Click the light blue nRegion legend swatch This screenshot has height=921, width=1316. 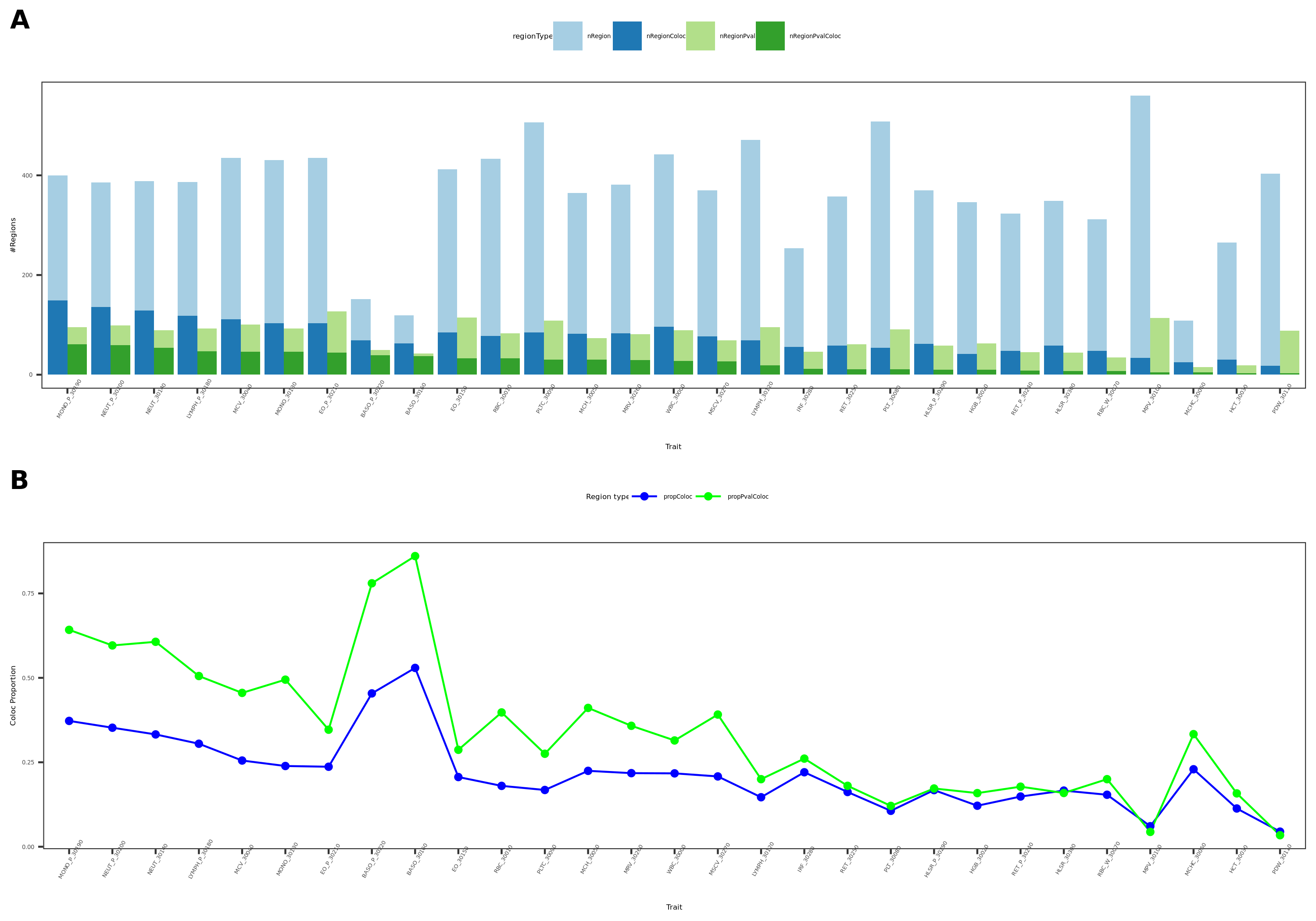(x=568, y=36)
